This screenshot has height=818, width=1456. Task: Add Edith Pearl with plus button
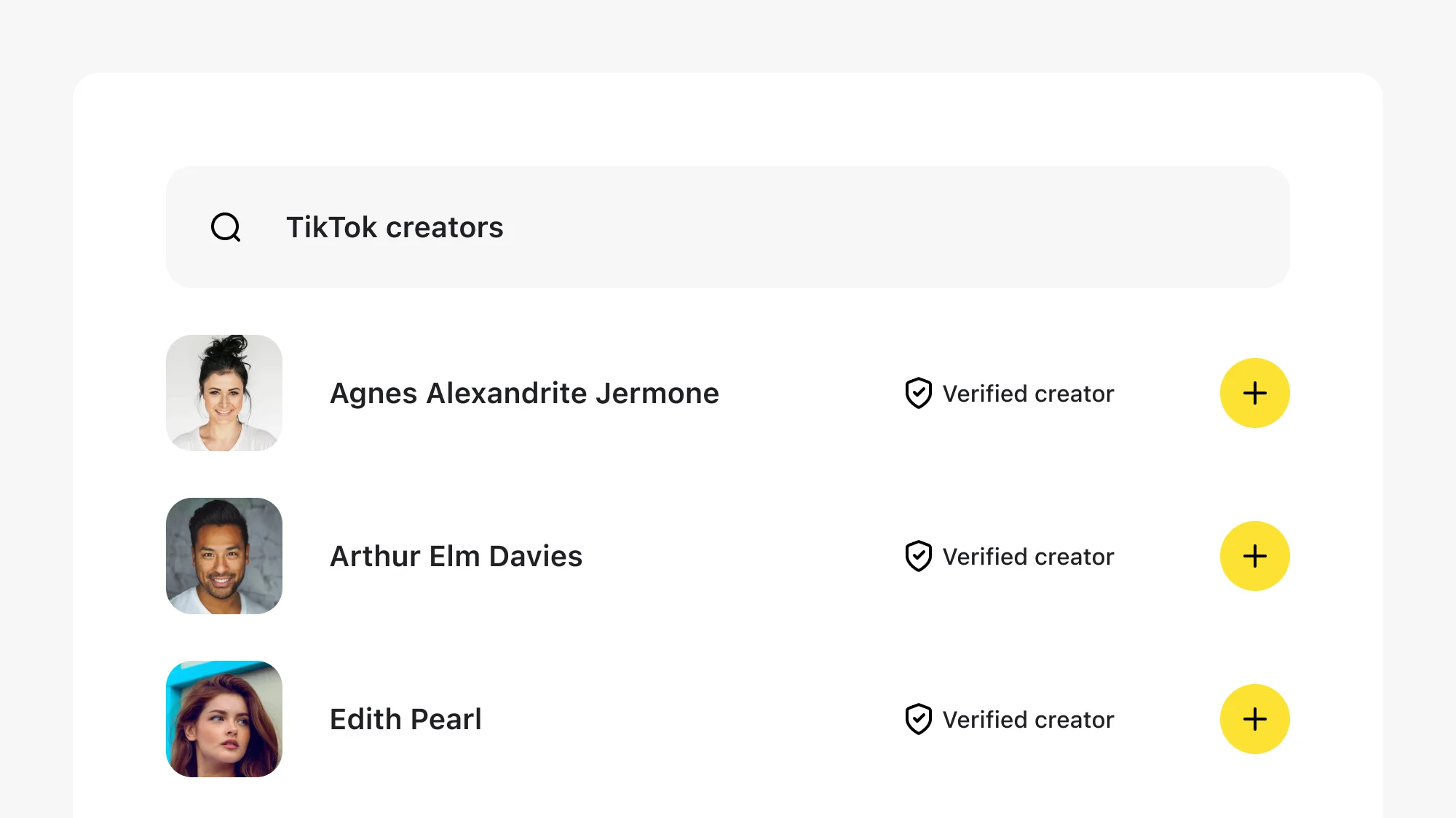pos(1254,719)
